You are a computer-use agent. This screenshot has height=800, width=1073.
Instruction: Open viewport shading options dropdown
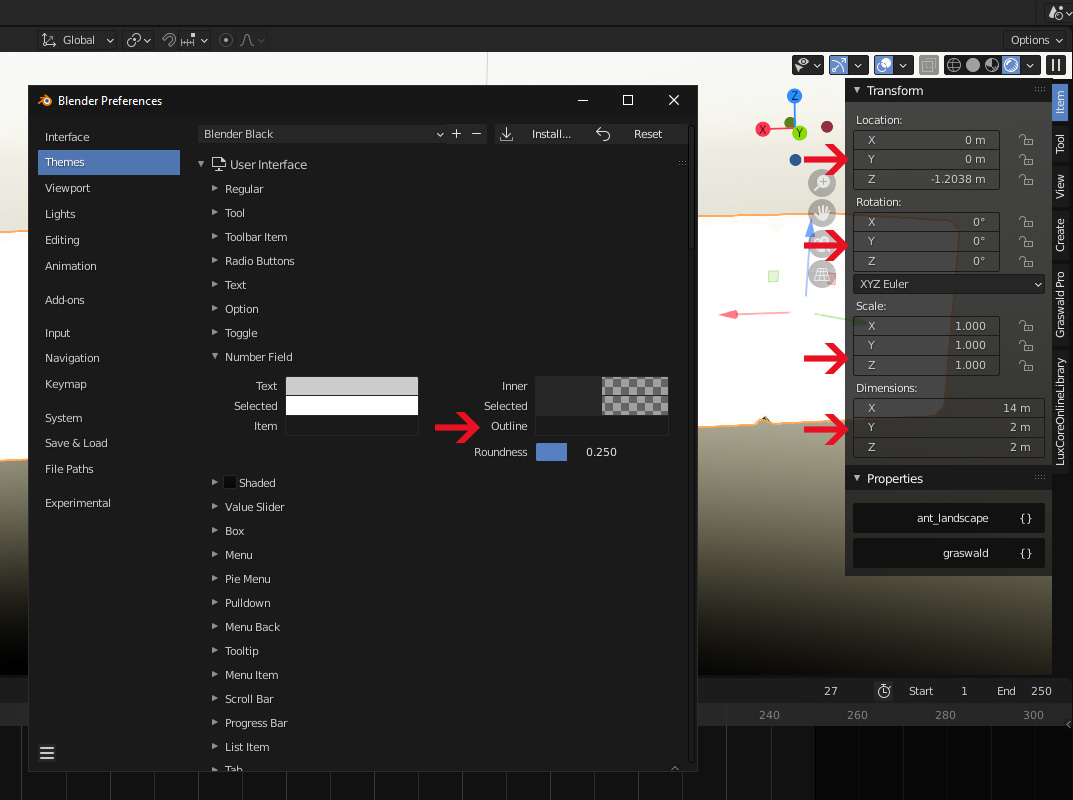click(1030, 65)
